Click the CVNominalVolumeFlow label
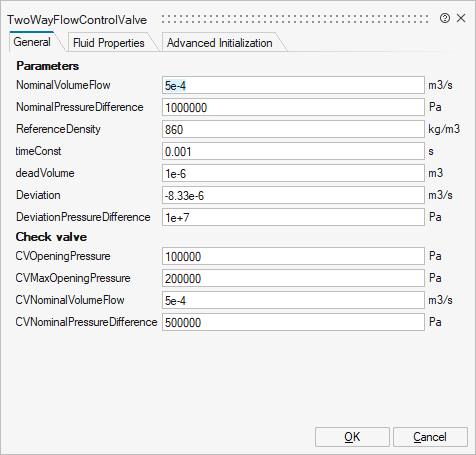Viewport: 476px width, 455px height. pyautogui.click(x=70, y=300)
